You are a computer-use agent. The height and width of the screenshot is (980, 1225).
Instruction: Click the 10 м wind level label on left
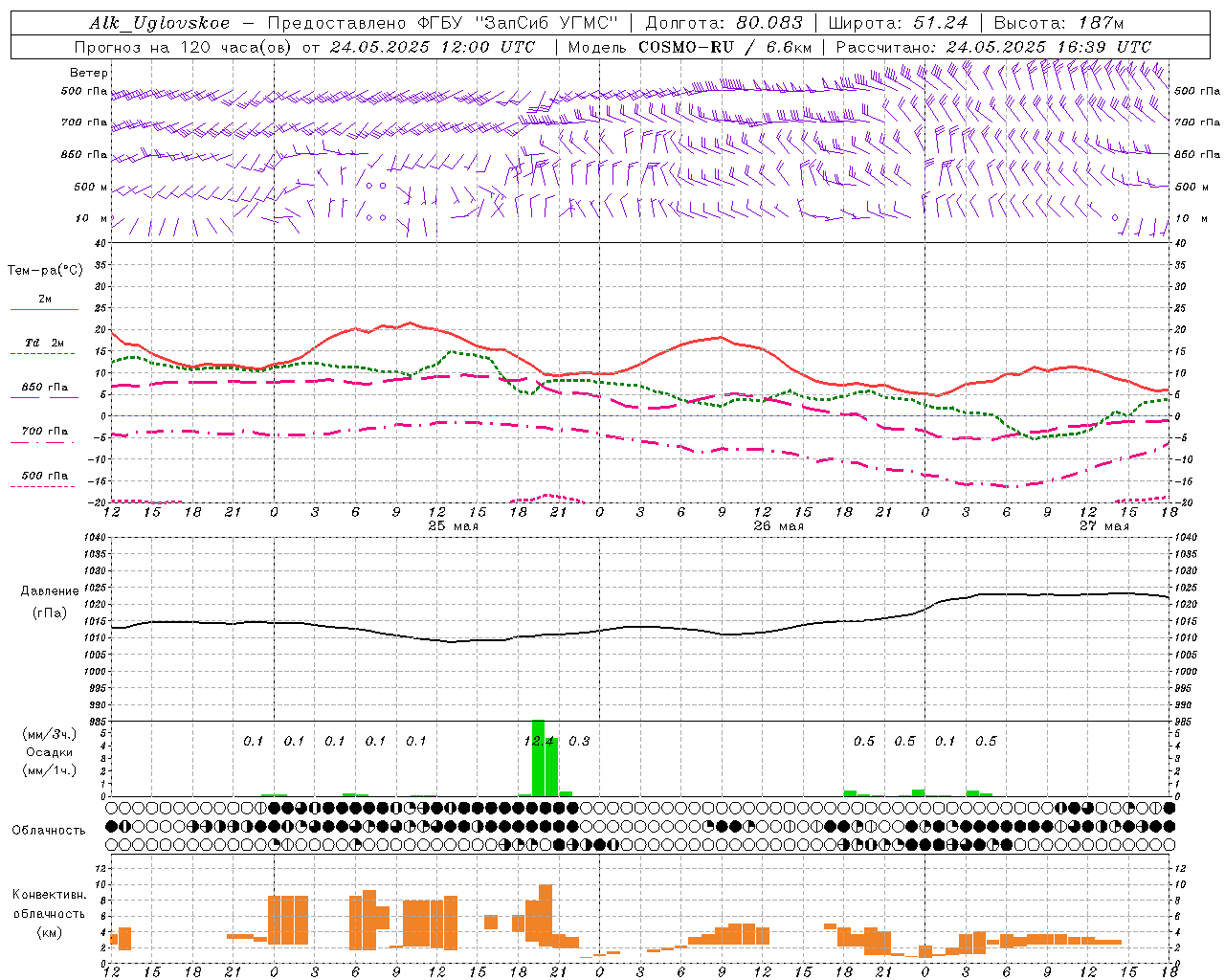pos(93,219)
